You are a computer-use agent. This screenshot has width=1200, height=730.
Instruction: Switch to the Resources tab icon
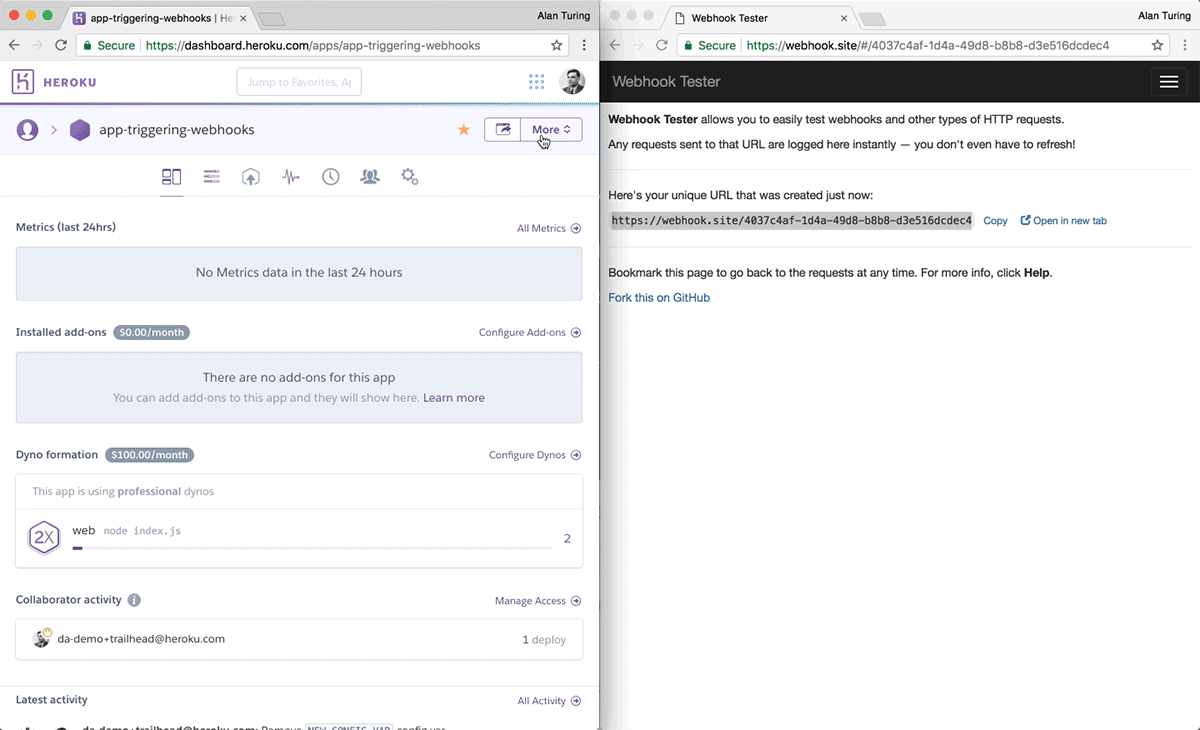(211, 177)
